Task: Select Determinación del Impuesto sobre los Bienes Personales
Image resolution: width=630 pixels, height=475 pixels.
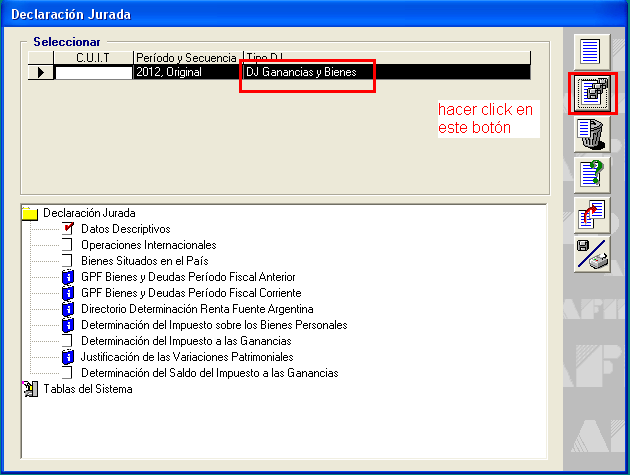Action: (x=214, y=325)
